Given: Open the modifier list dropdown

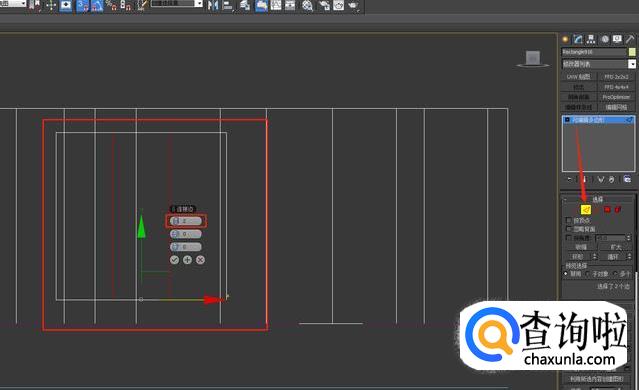Looking at the screenshot, I should tap(598, 64).
